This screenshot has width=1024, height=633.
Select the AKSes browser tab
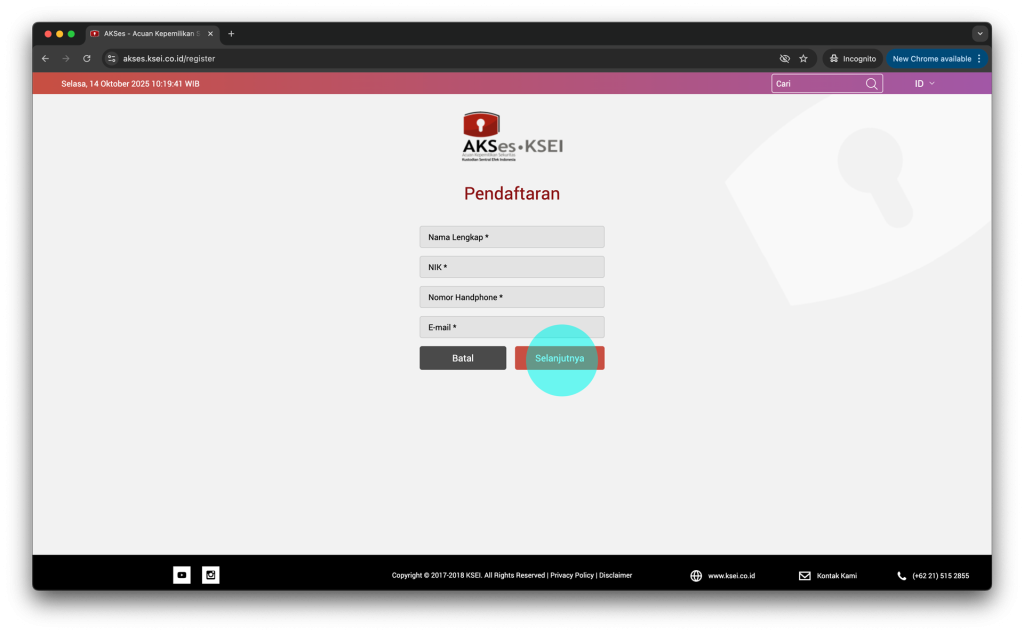tap(150, 33)
